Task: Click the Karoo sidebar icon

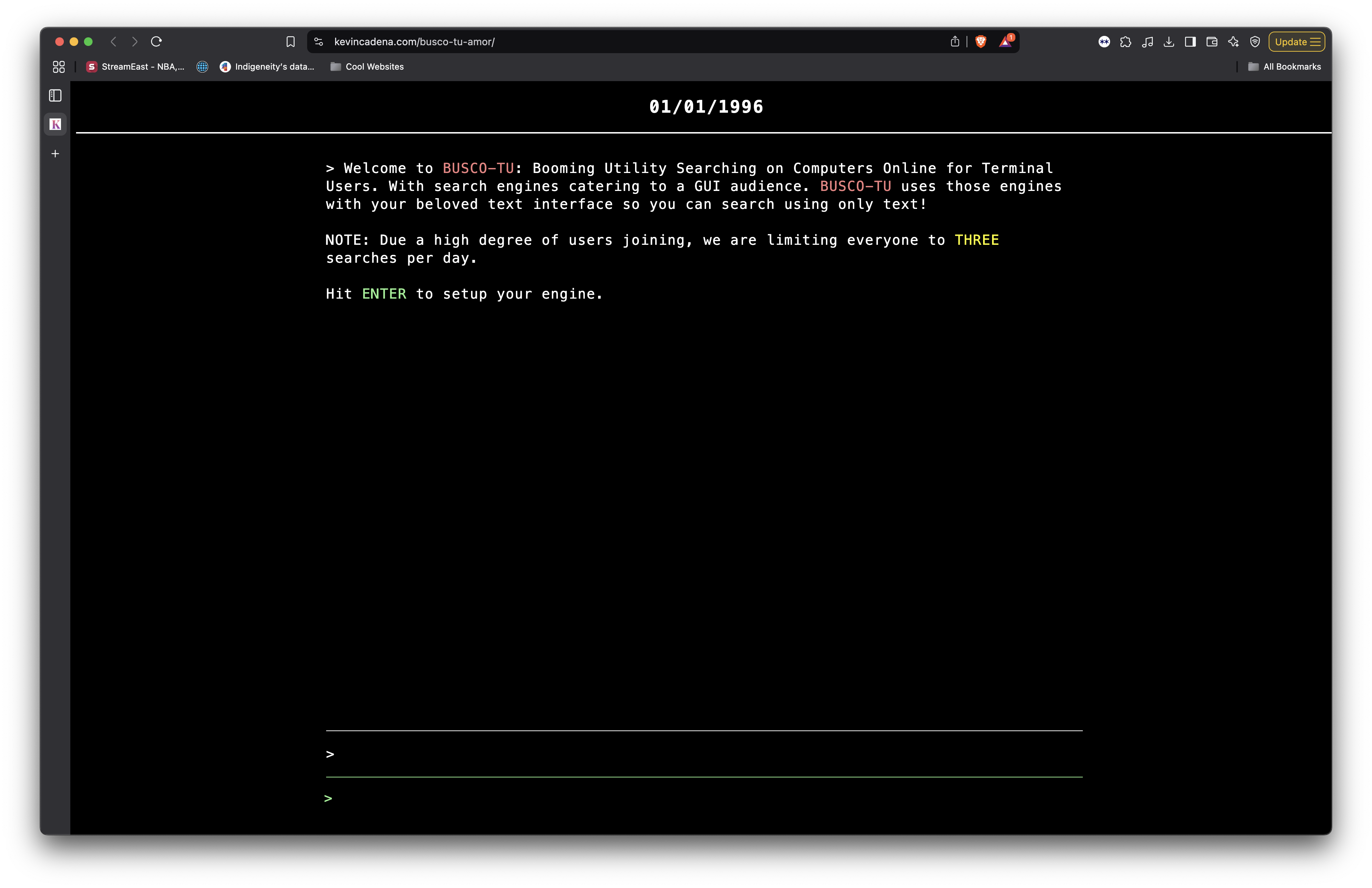Action: point(55,124)
